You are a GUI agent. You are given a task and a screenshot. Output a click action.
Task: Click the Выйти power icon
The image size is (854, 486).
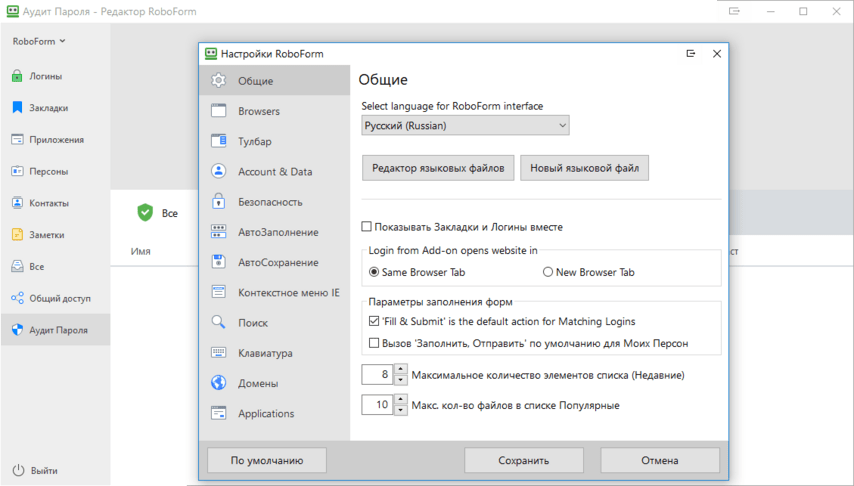click(x=19, y=470)
